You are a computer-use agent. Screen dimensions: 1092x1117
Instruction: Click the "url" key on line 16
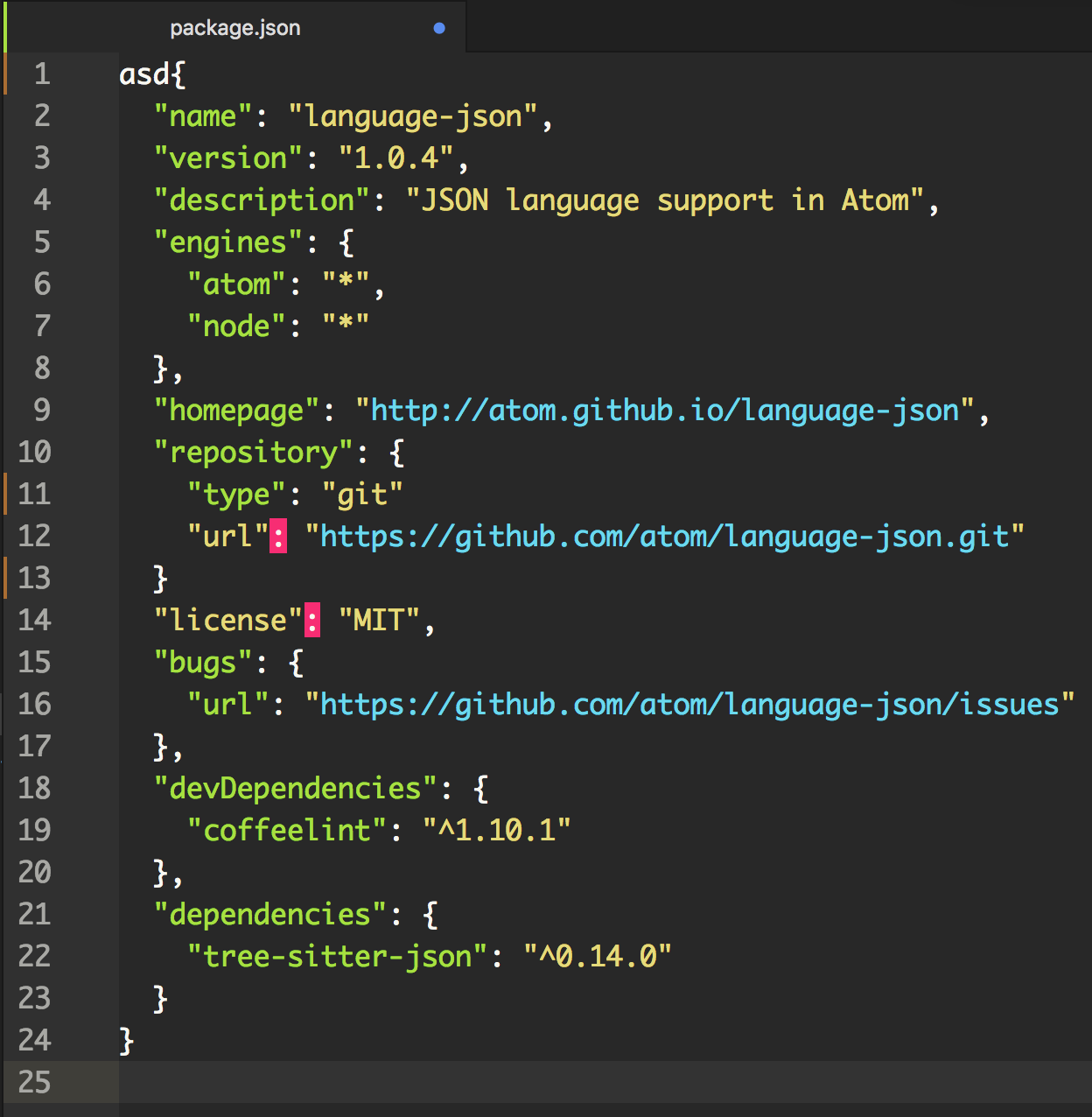click(x=228, y=705)
